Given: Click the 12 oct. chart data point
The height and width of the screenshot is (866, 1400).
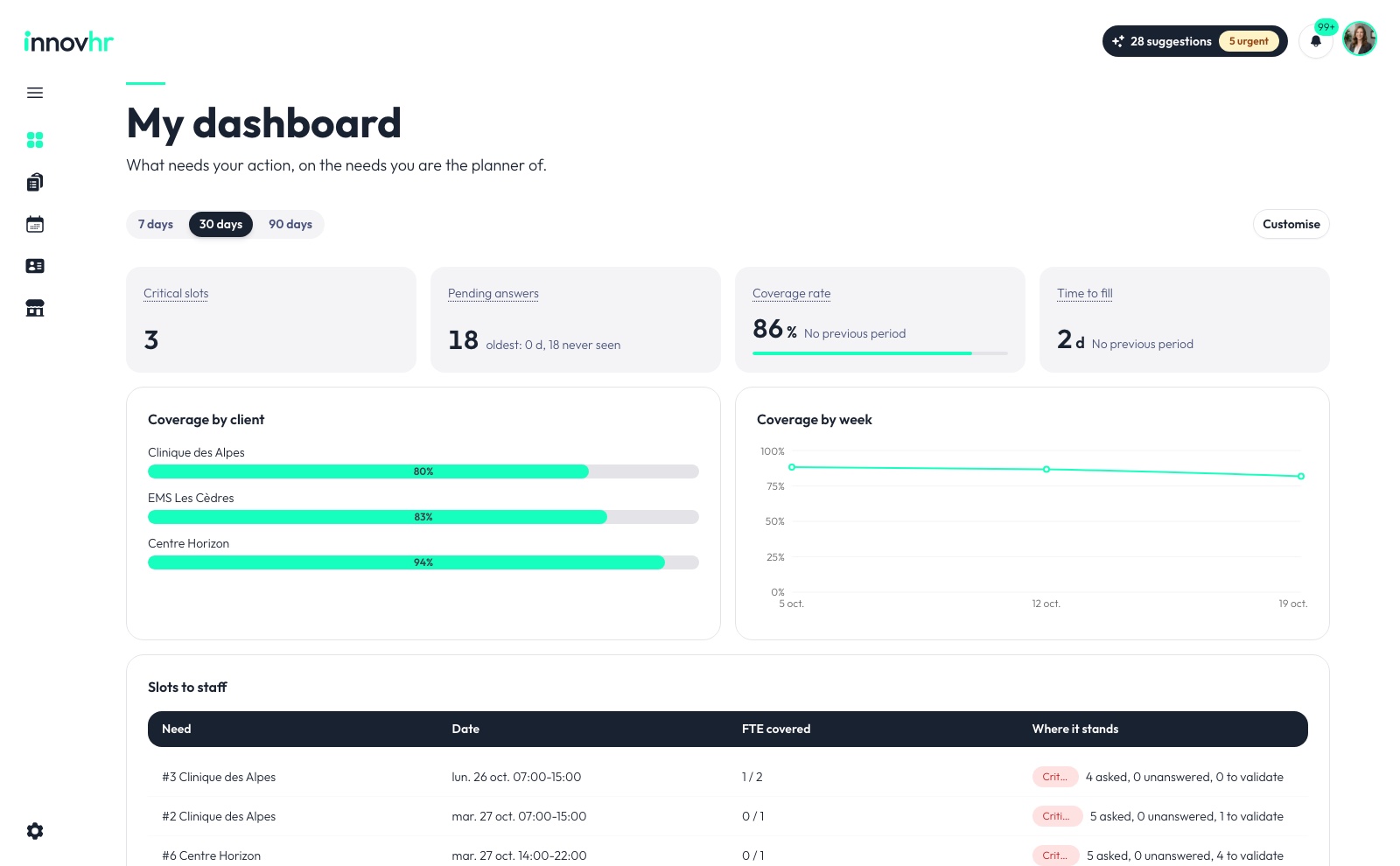Looking at the screenshot, I should pyautogui.click(x=1046, y=470).
